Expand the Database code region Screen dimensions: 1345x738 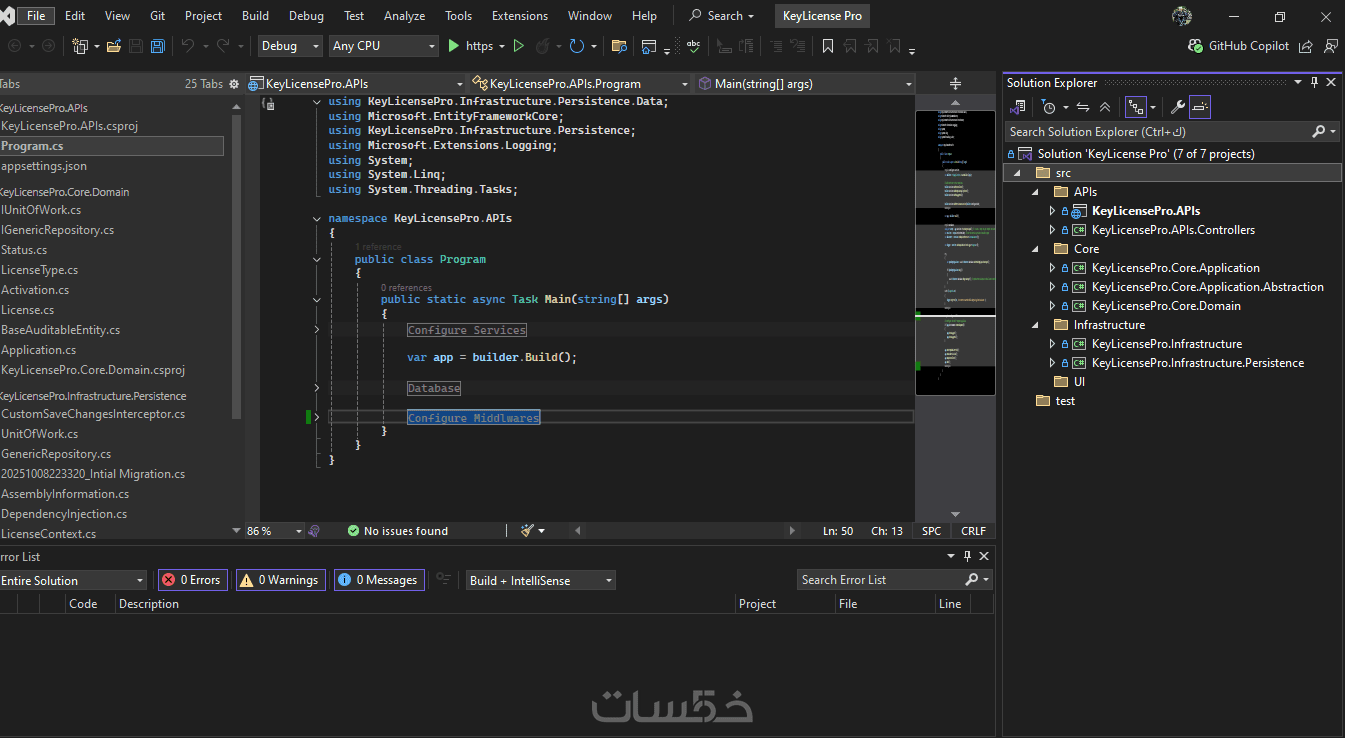317,388
